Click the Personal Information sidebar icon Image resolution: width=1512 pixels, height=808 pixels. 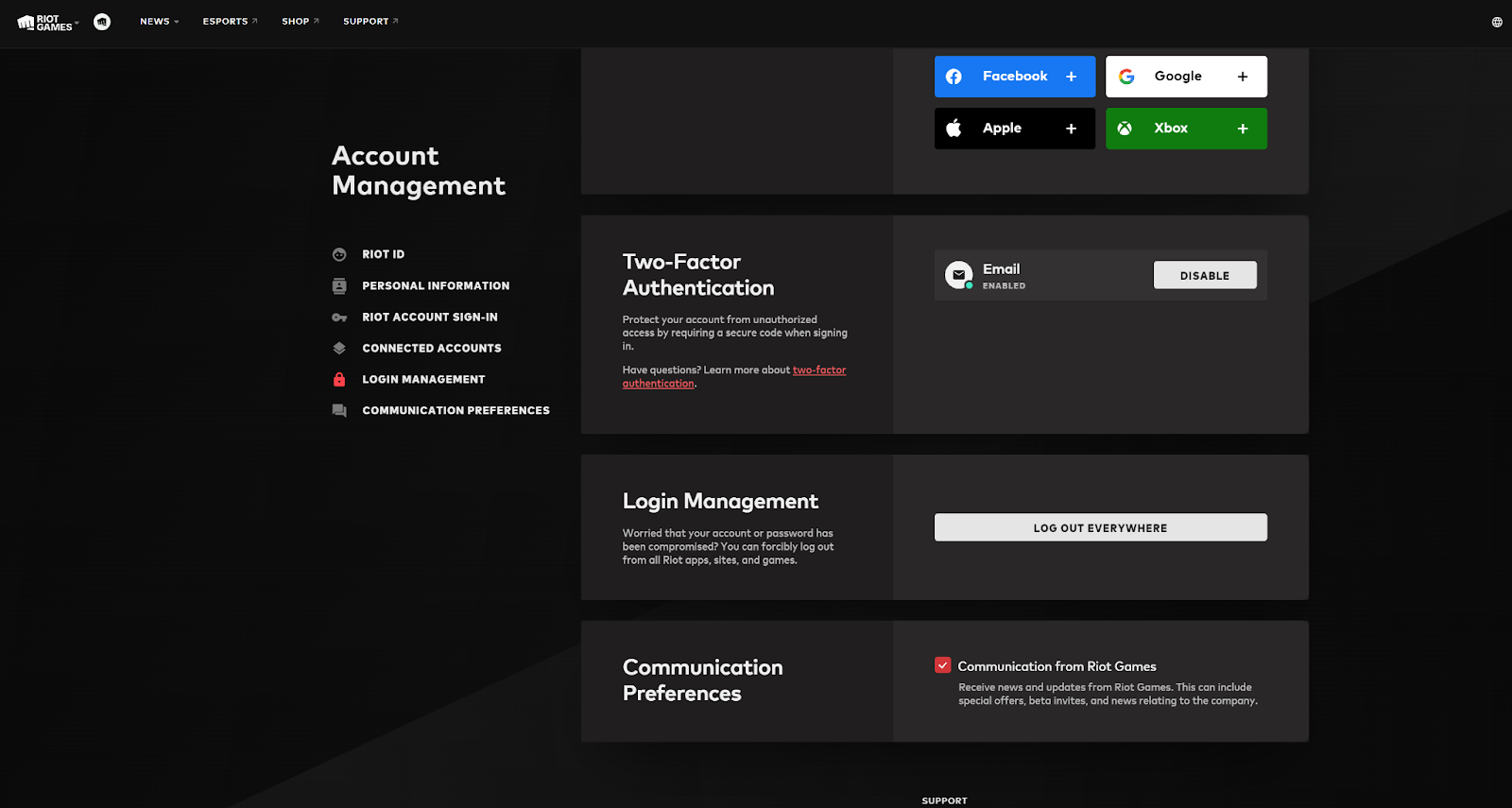click(339, 285)
